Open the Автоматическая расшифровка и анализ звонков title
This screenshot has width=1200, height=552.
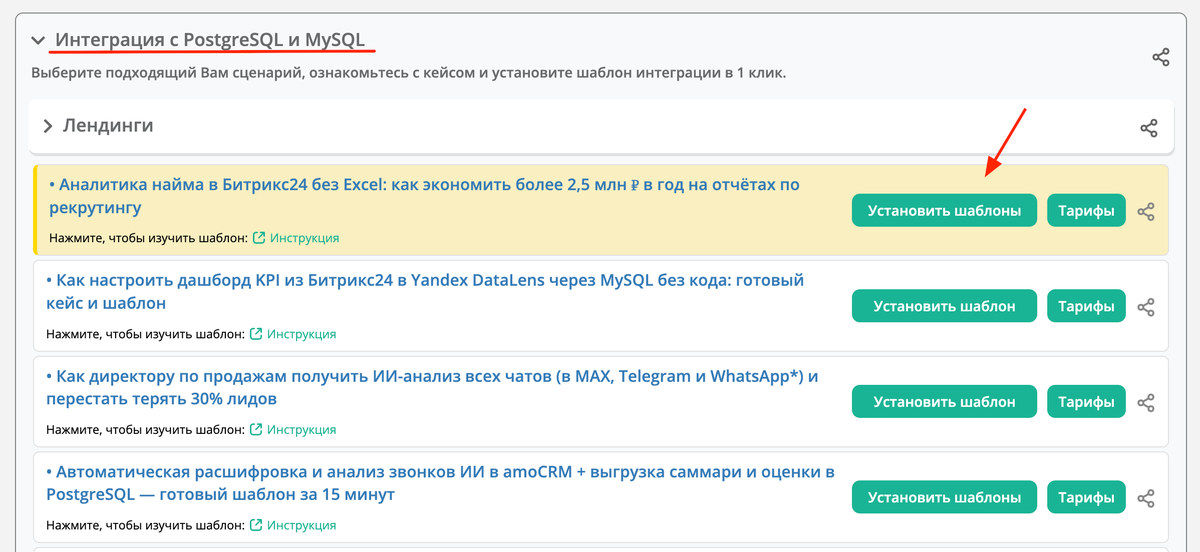[x=440, y=482]
